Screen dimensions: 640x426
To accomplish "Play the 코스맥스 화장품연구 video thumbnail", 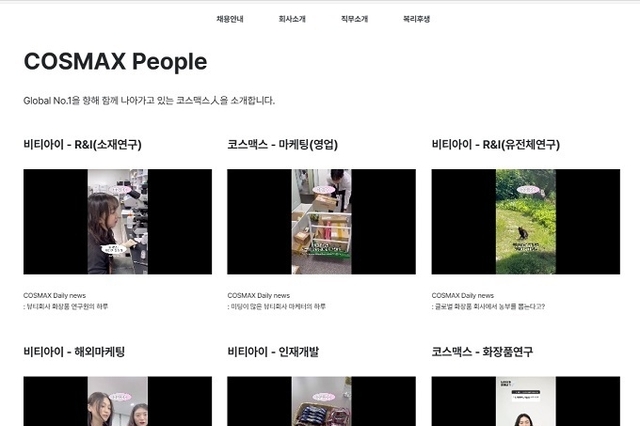I will point(526,401).
